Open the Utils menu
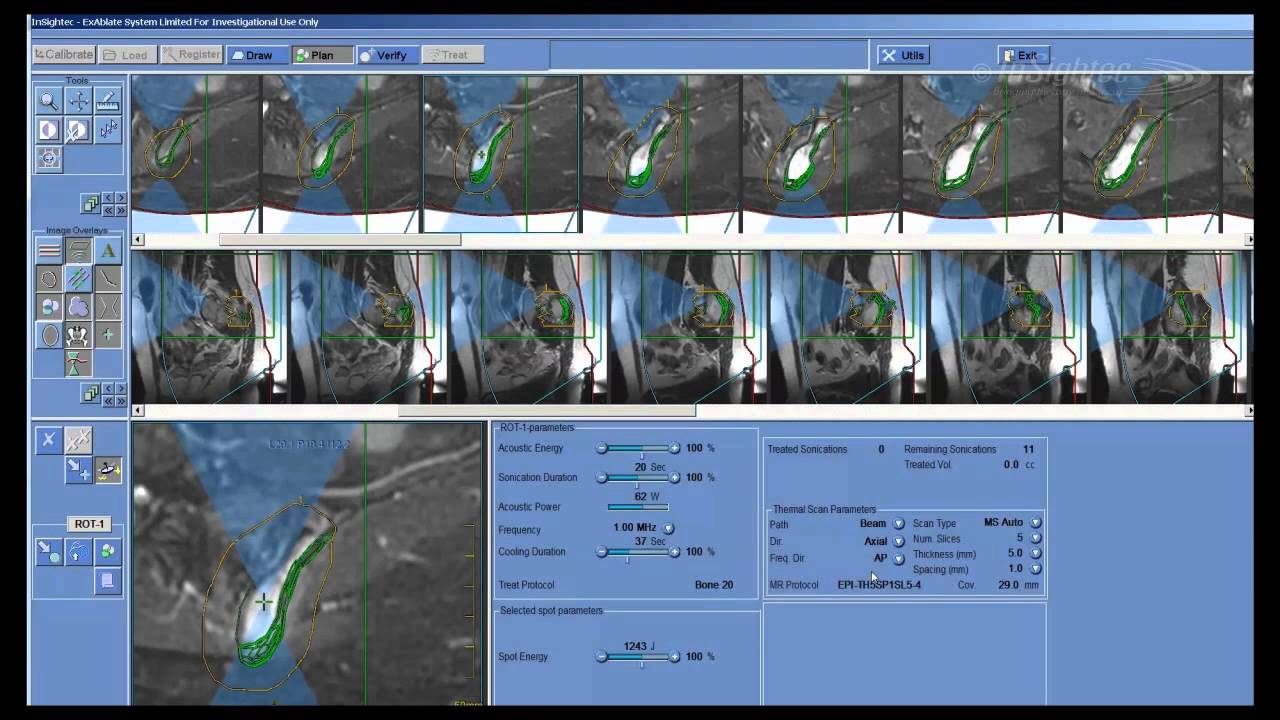 point(904,55)
